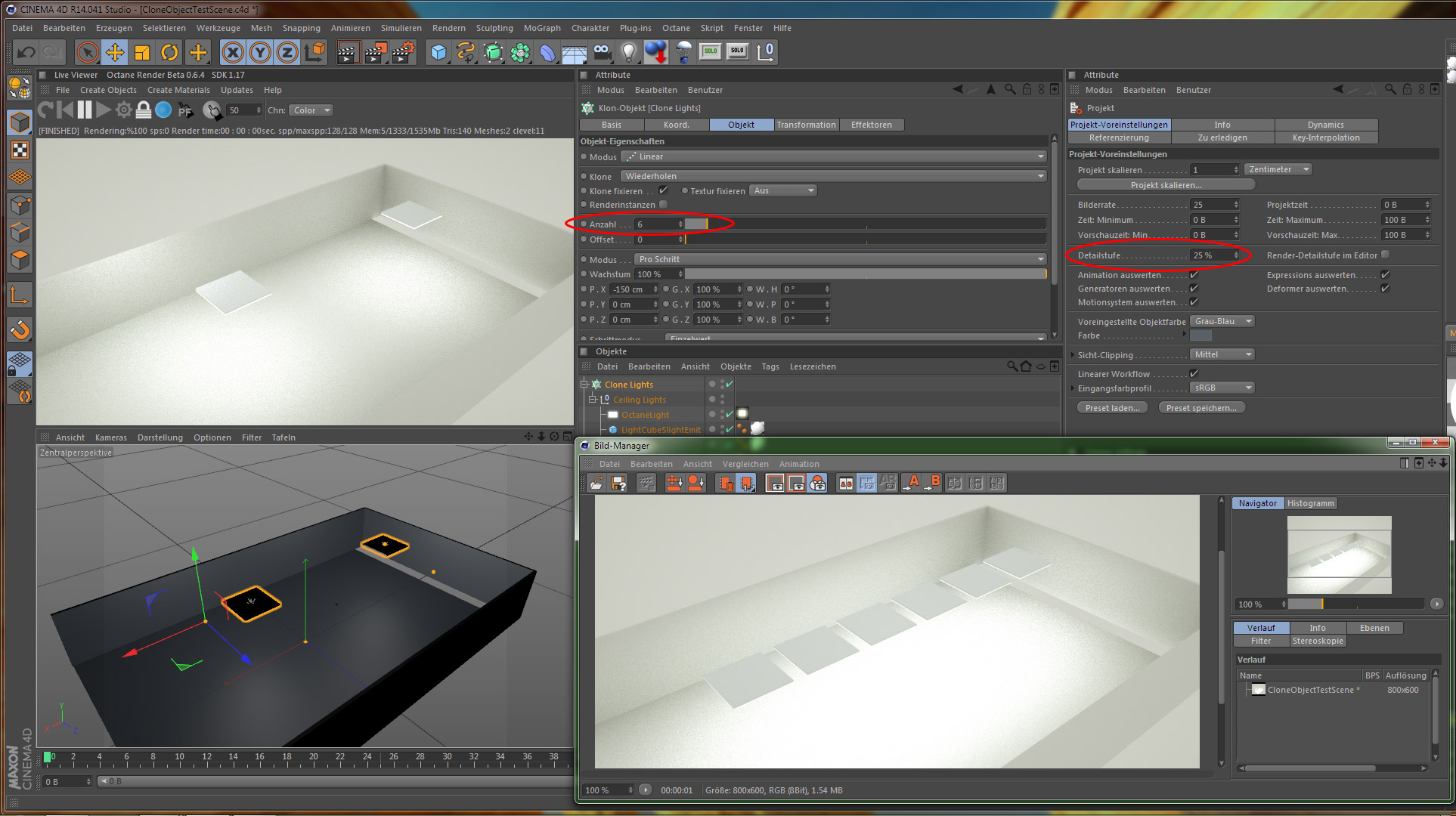1456x816 pixels.
Task: Select the Move tool icon
Action: [x=115, y=52]
